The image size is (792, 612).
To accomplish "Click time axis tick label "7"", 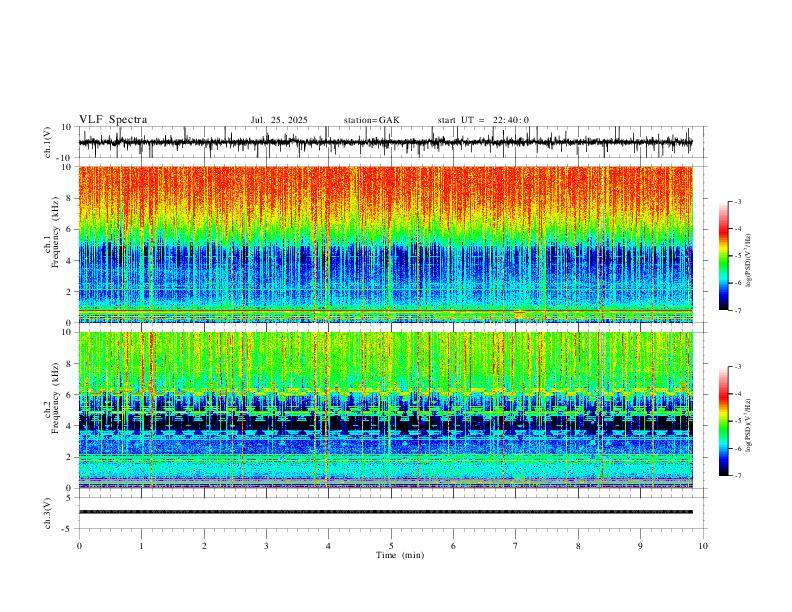I will pos(516,546).
